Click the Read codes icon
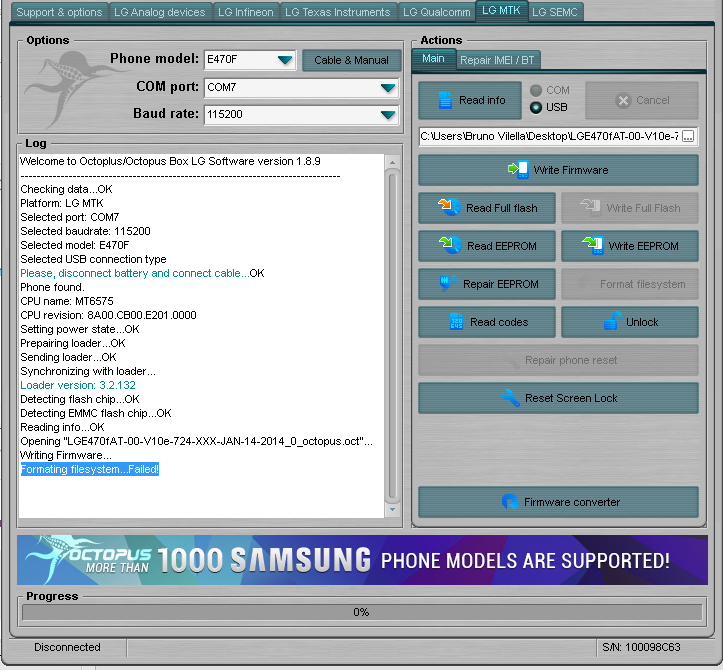 [456, 321]
